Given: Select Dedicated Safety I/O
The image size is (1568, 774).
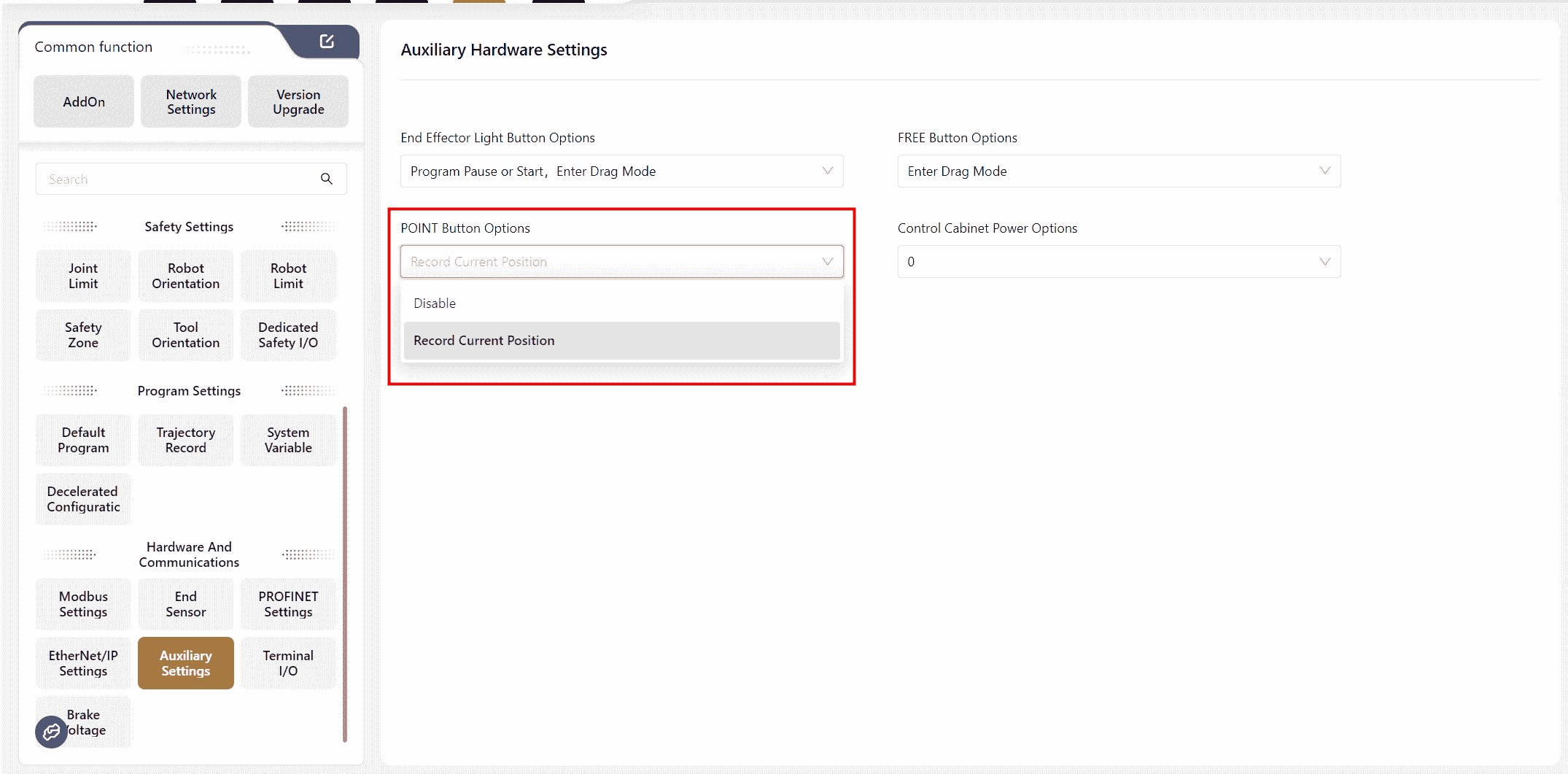Looking at the screenshot, I should [x=288, y=336].
